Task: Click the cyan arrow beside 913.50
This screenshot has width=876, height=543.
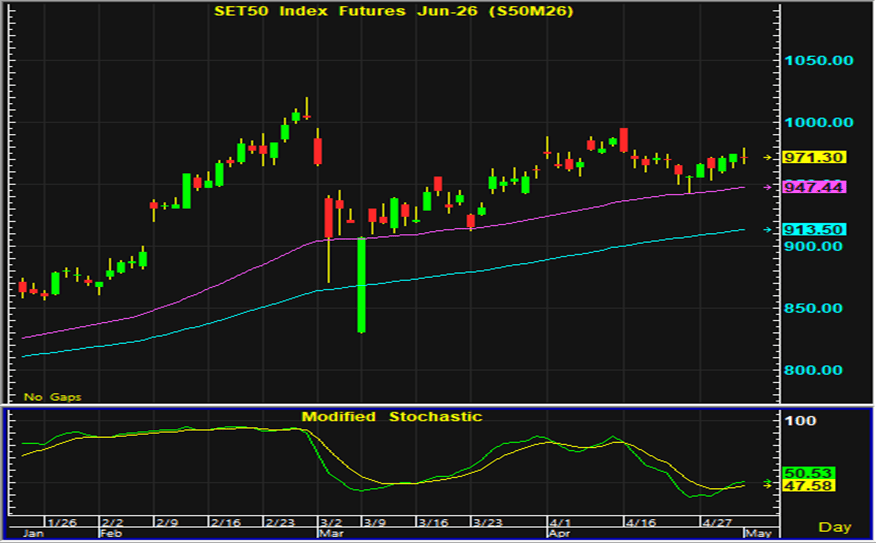Action: [x=768, y=230]
